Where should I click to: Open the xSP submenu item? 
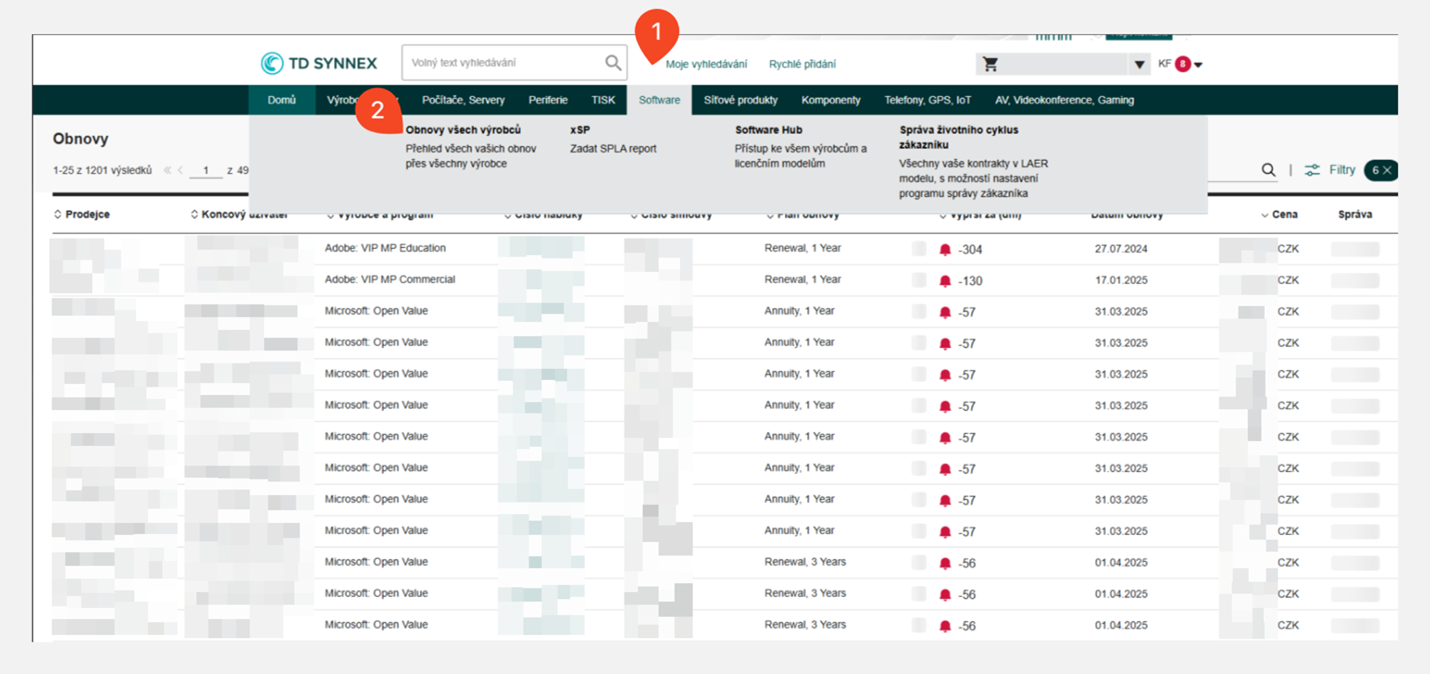(580, 130)
